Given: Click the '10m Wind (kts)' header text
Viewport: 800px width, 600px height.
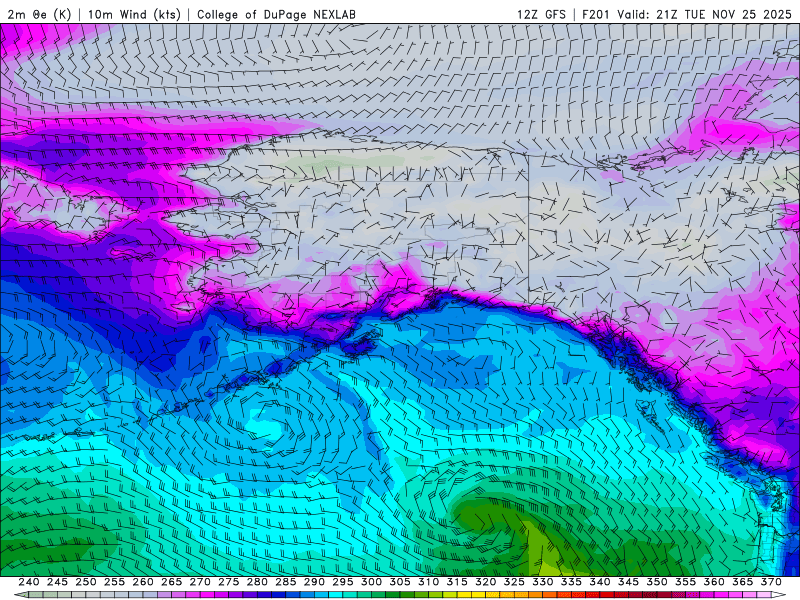Looking at the screenshot, I should pyautogui.click(x=134, y=14).
